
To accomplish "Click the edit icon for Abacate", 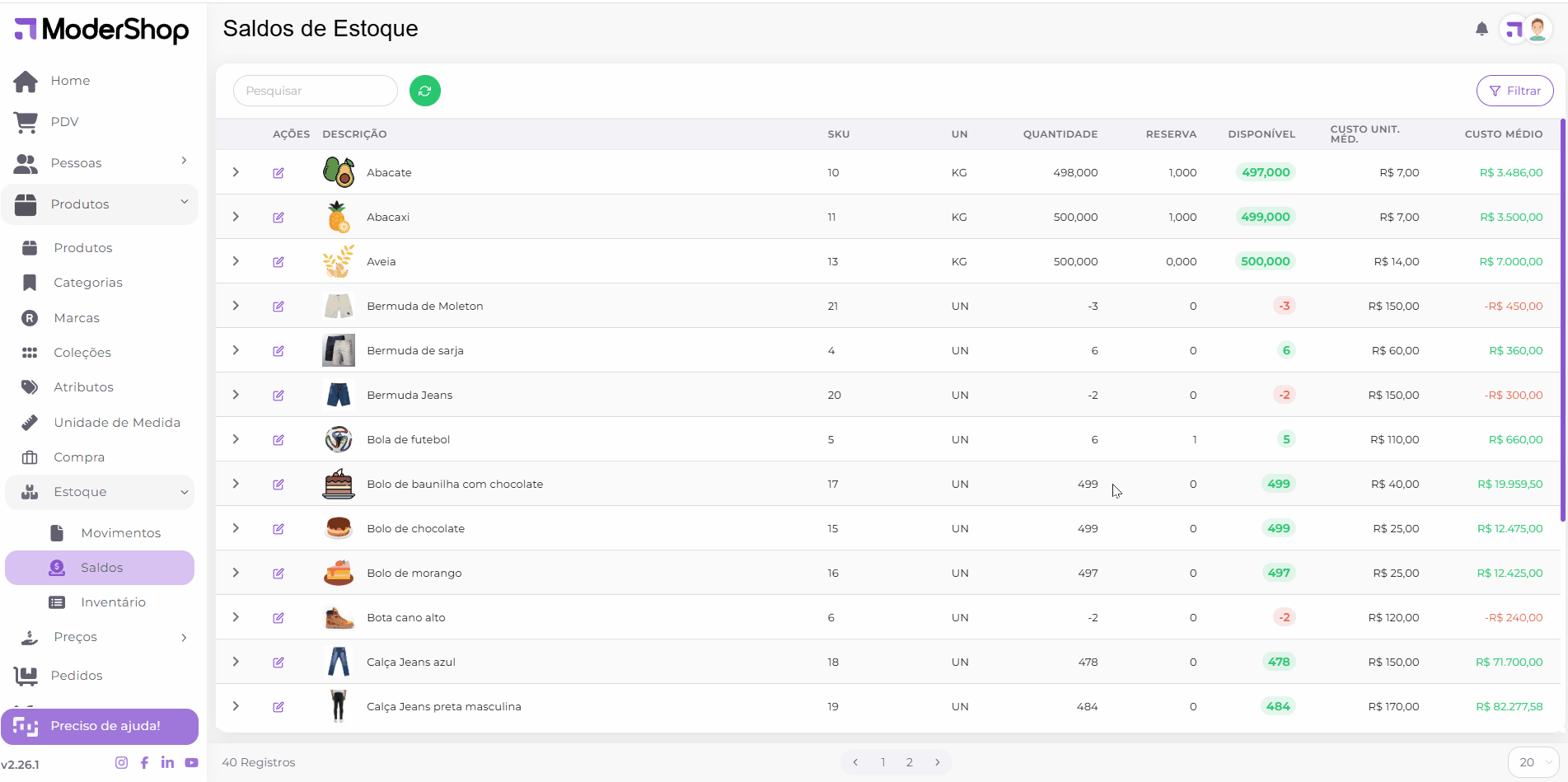I will click(278, 173).
